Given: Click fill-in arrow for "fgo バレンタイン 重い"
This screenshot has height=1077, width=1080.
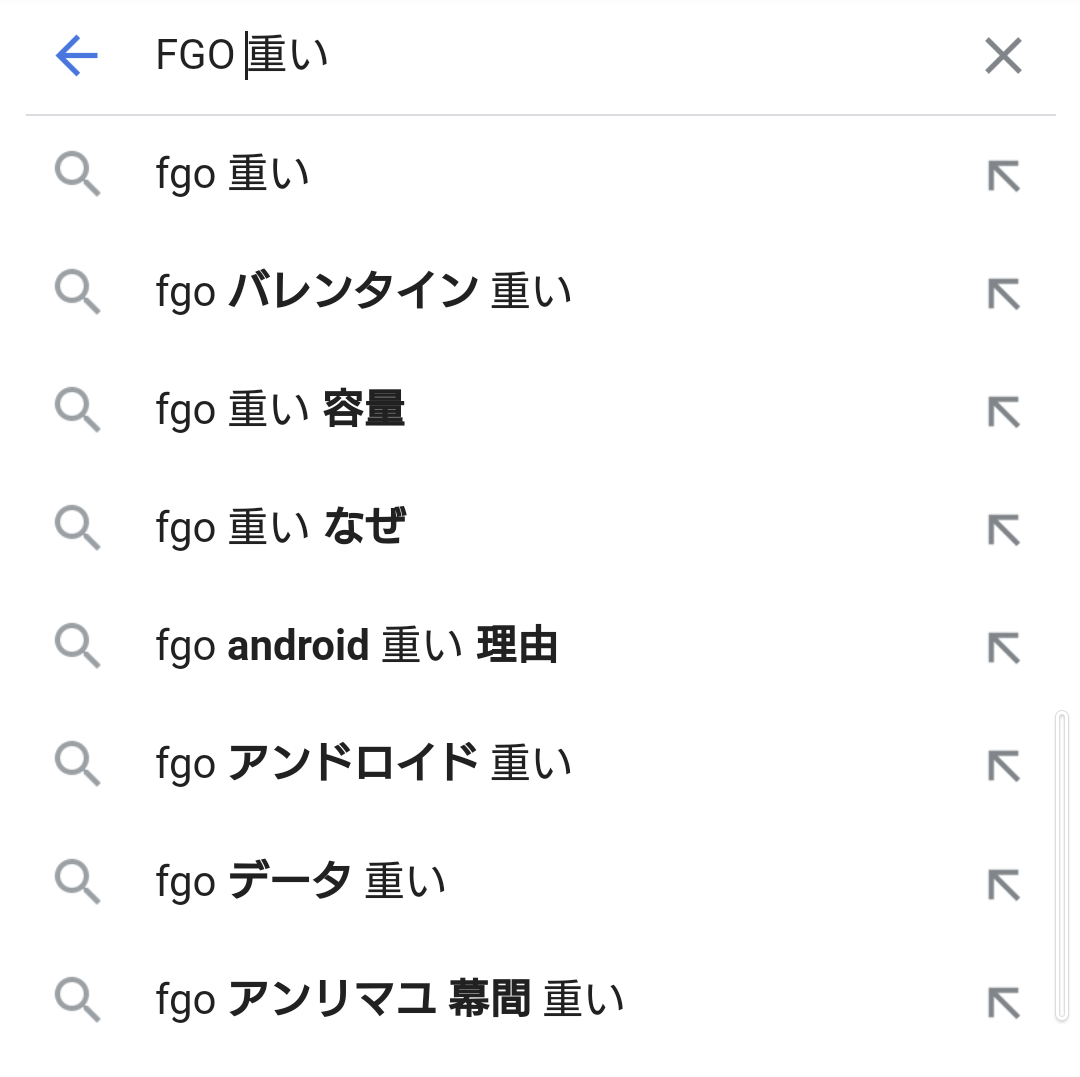Looking at the screenshot, I should 1003,294.
